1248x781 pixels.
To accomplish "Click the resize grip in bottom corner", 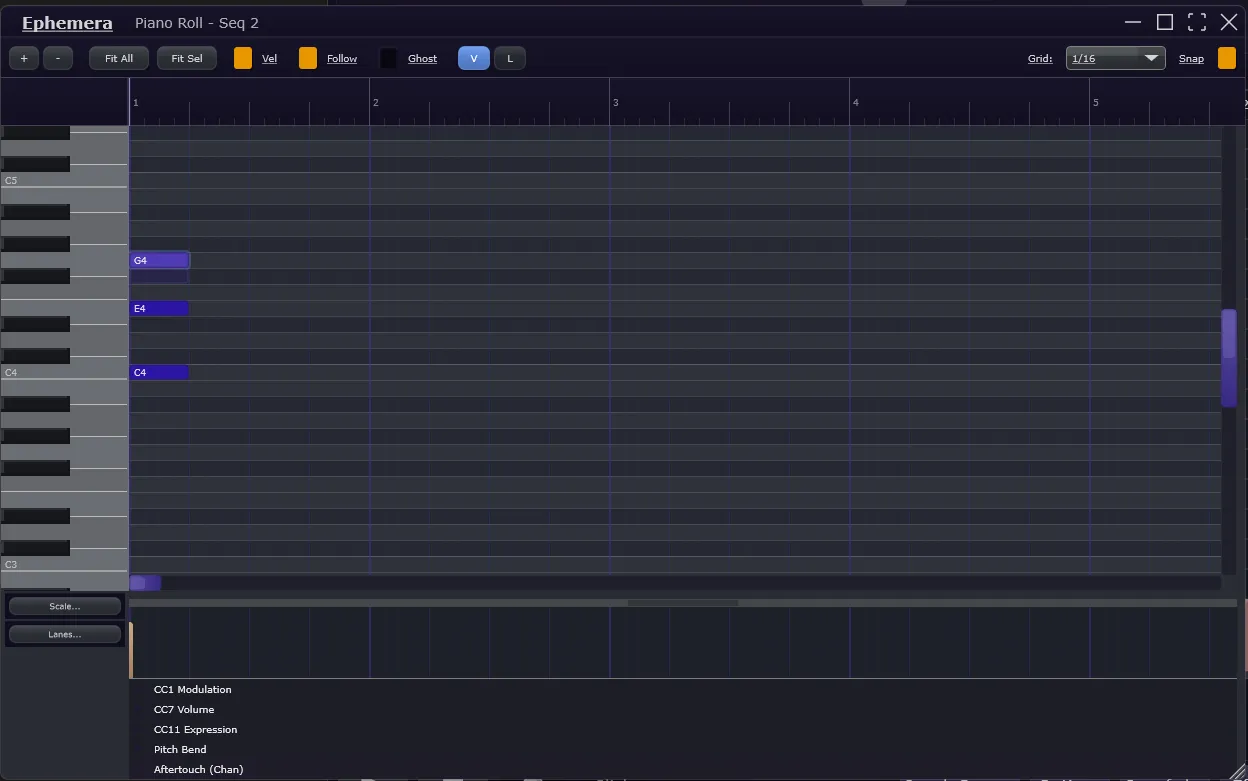I will coord(1238,771).
